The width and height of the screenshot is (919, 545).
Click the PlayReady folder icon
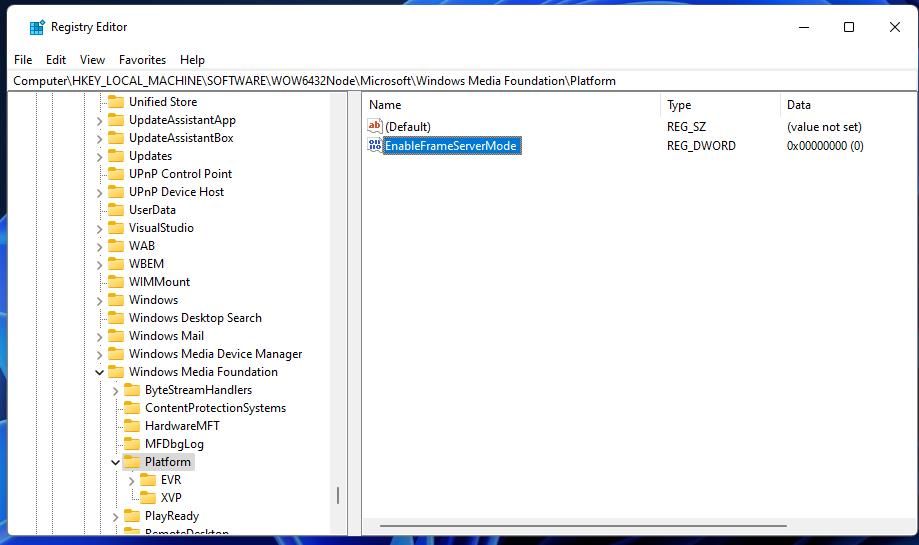pyautogui.click(x=132, y=515)
